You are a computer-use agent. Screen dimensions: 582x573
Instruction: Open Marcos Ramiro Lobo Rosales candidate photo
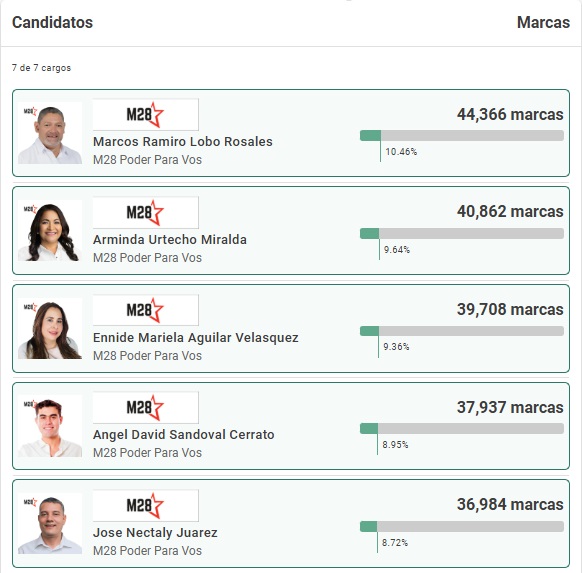(x=50, y=133)
